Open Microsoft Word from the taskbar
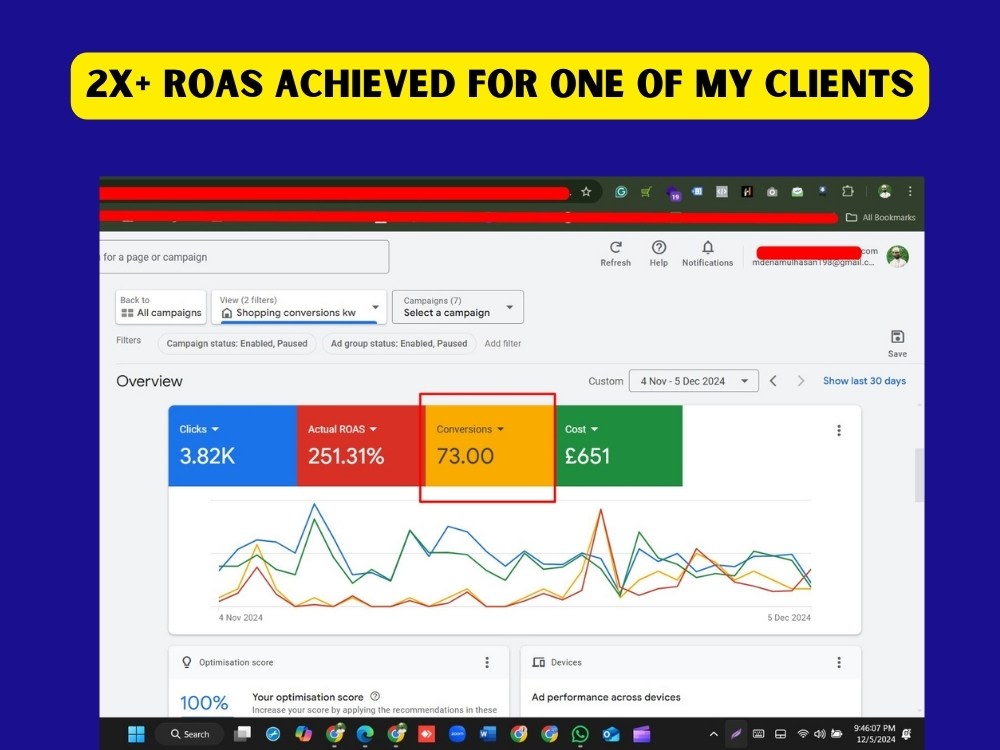 (x=488, y=734)
